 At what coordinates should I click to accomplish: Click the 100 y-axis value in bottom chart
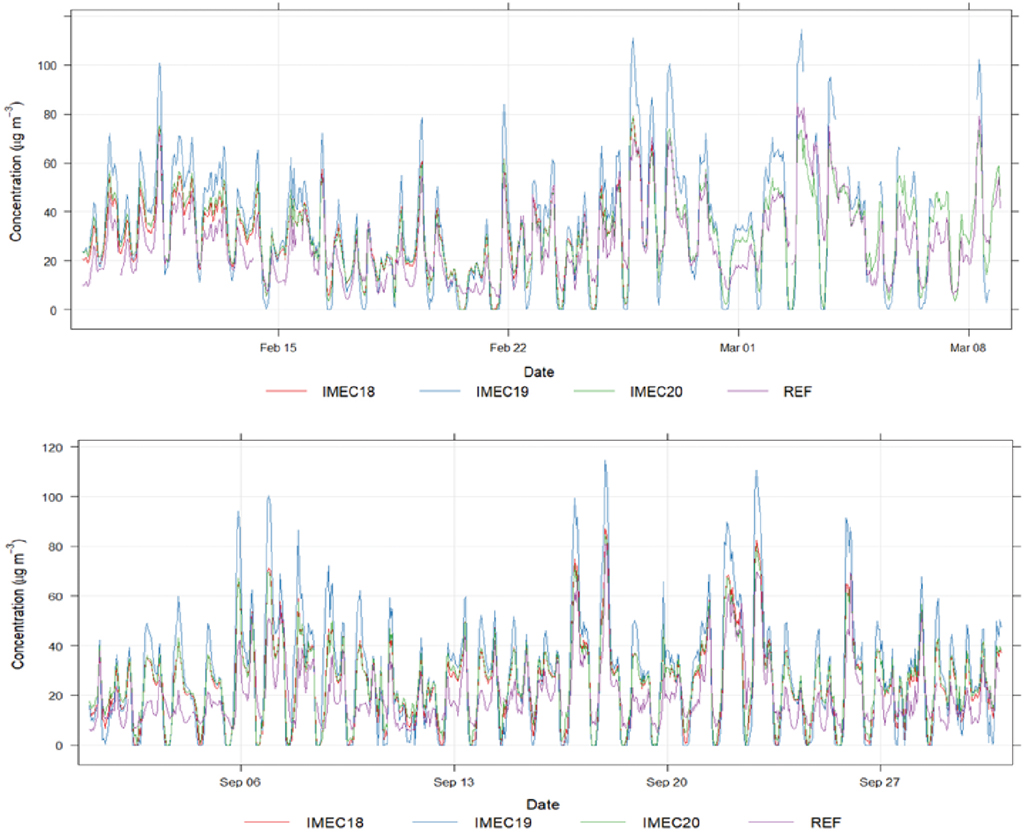(x=53, y=497)
